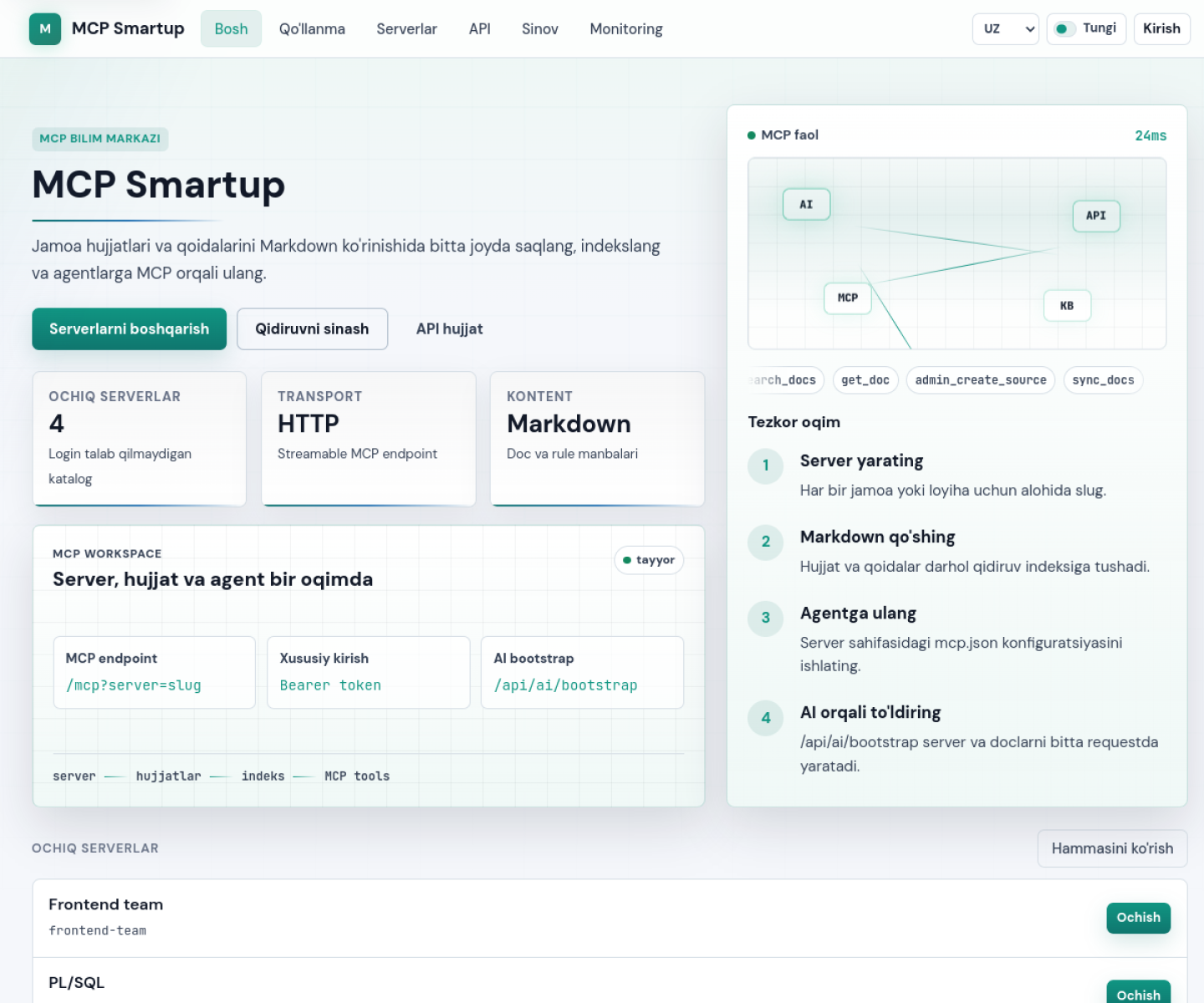Click the Markdown qo'shing step title

877,537
